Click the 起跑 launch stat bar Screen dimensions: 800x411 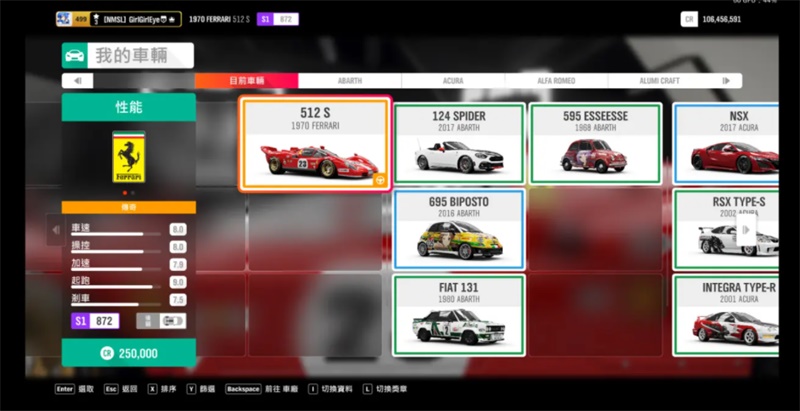[x=116, y=287]
